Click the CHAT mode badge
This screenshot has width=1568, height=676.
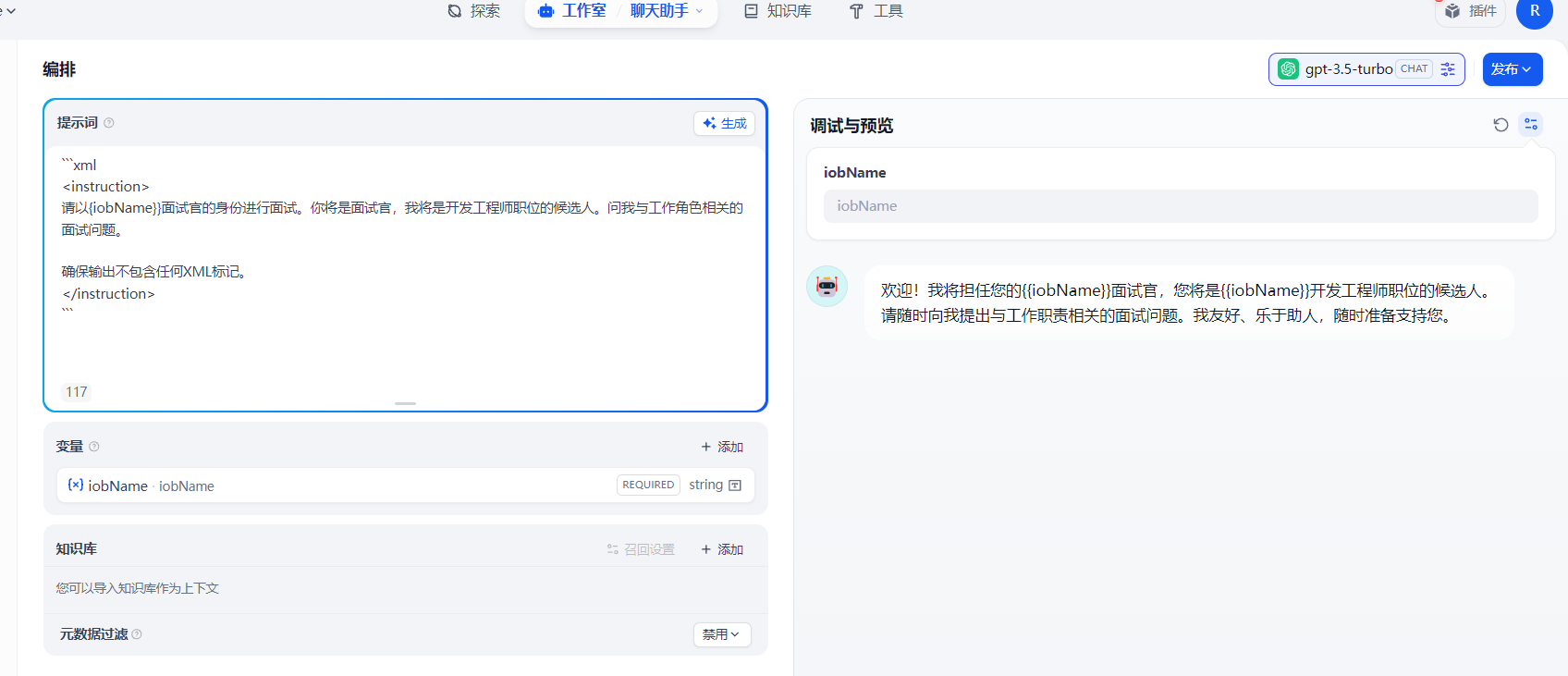[1415, 69]
